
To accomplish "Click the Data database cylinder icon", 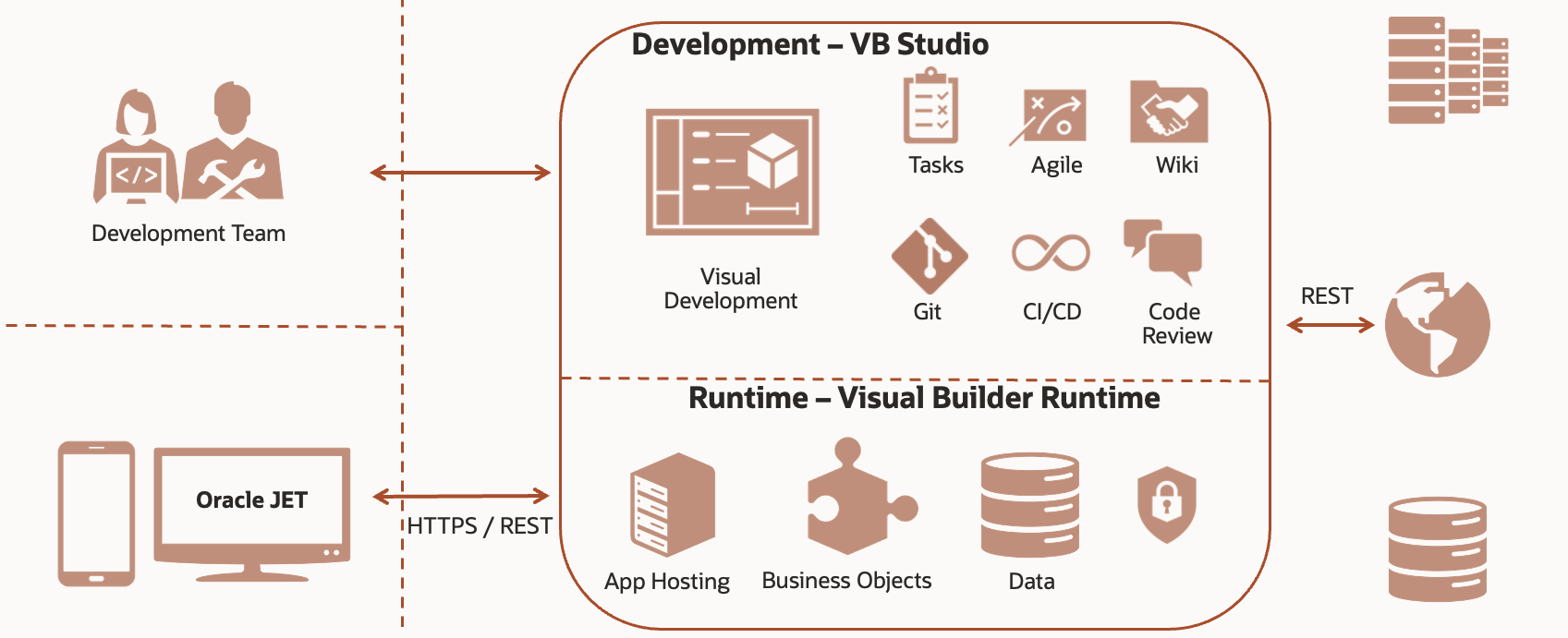I will click(x=1030, y=505).
